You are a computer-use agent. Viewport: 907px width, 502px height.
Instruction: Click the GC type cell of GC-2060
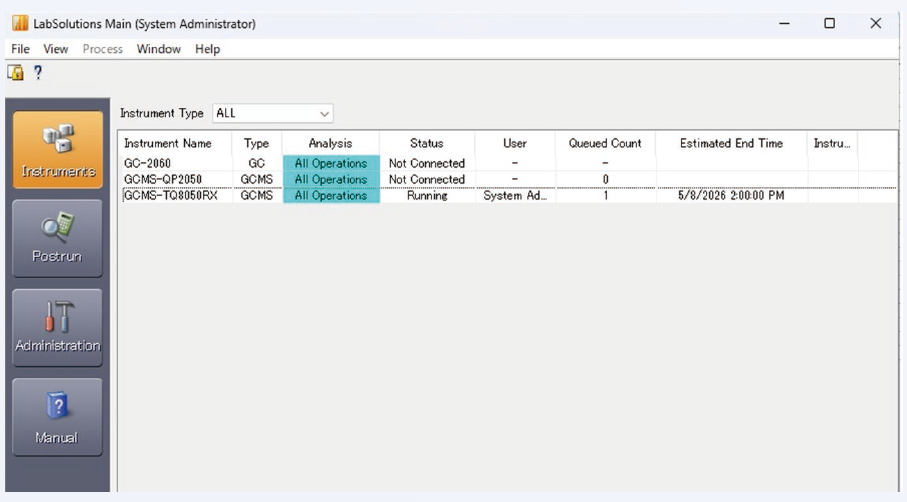click(x=256, y=163)
